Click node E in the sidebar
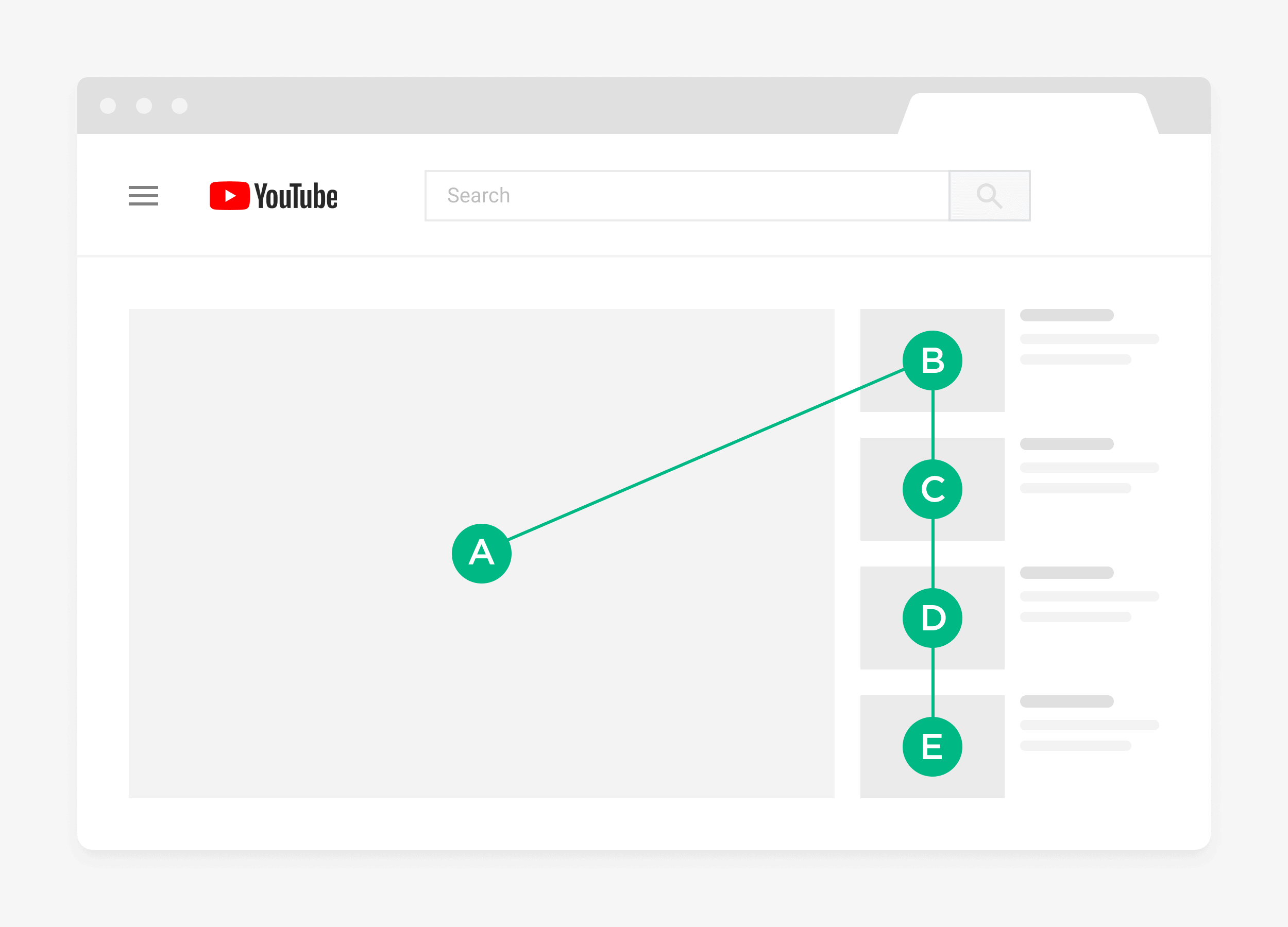1288x927 pixels. 932,747
